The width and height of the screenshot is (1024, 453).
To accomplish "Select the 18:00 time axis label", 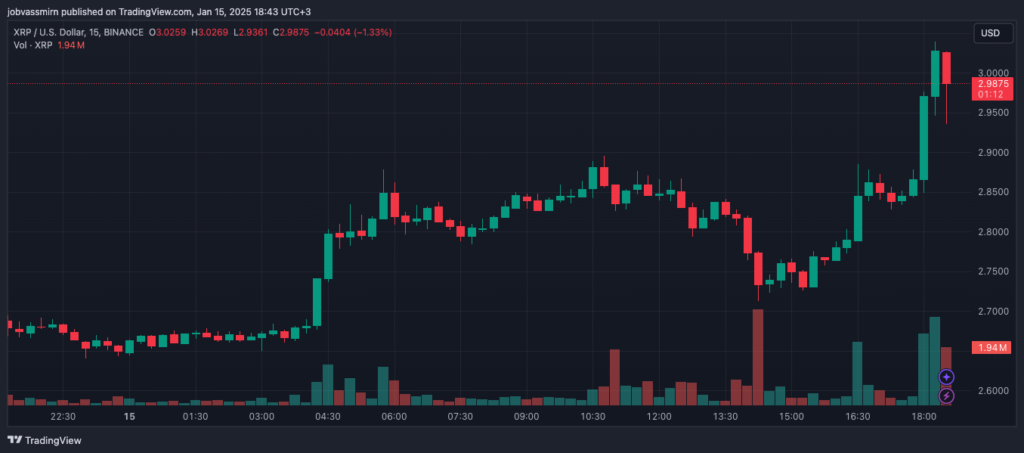I will click(x=924, y=416).
